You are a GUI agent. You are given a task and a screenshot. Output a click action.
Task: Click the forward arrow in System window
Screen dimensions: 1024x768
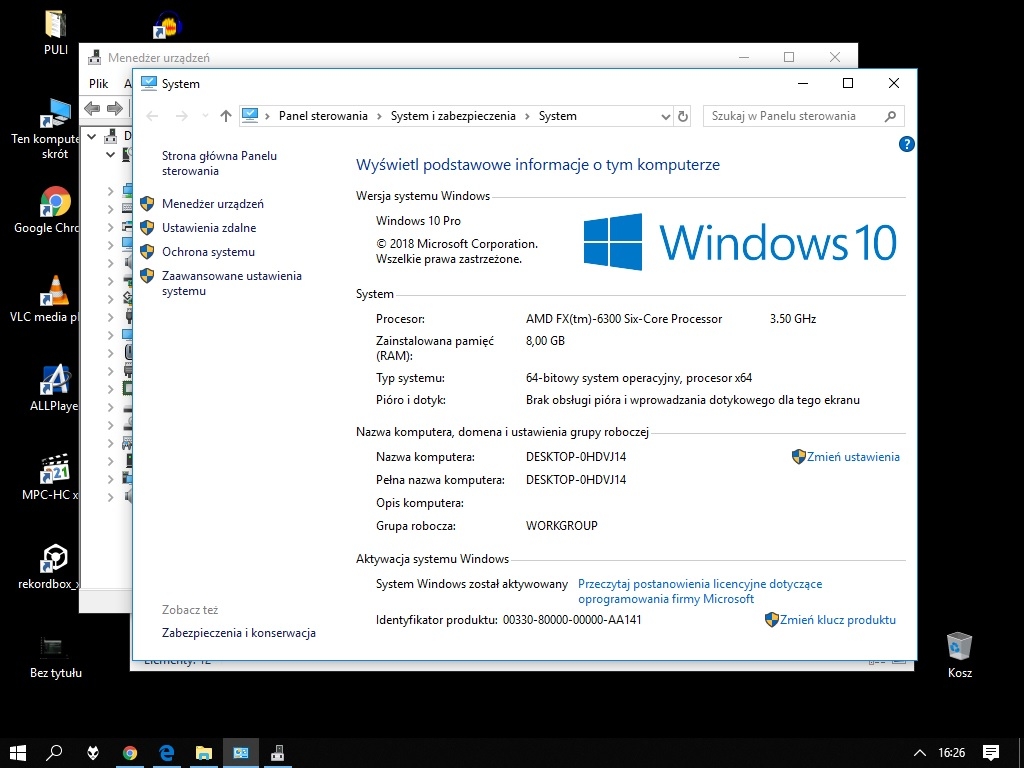click(182, 116)
